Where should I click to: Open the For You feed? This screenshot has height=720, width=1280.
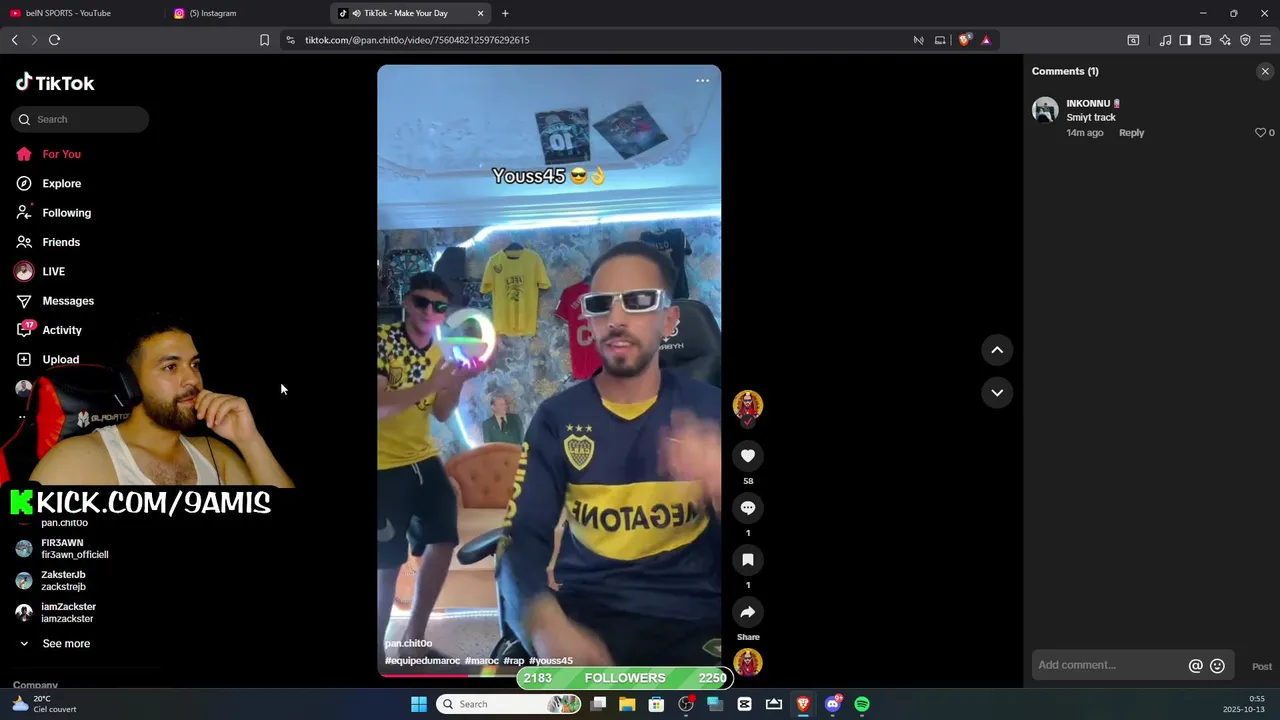[62, 154]
